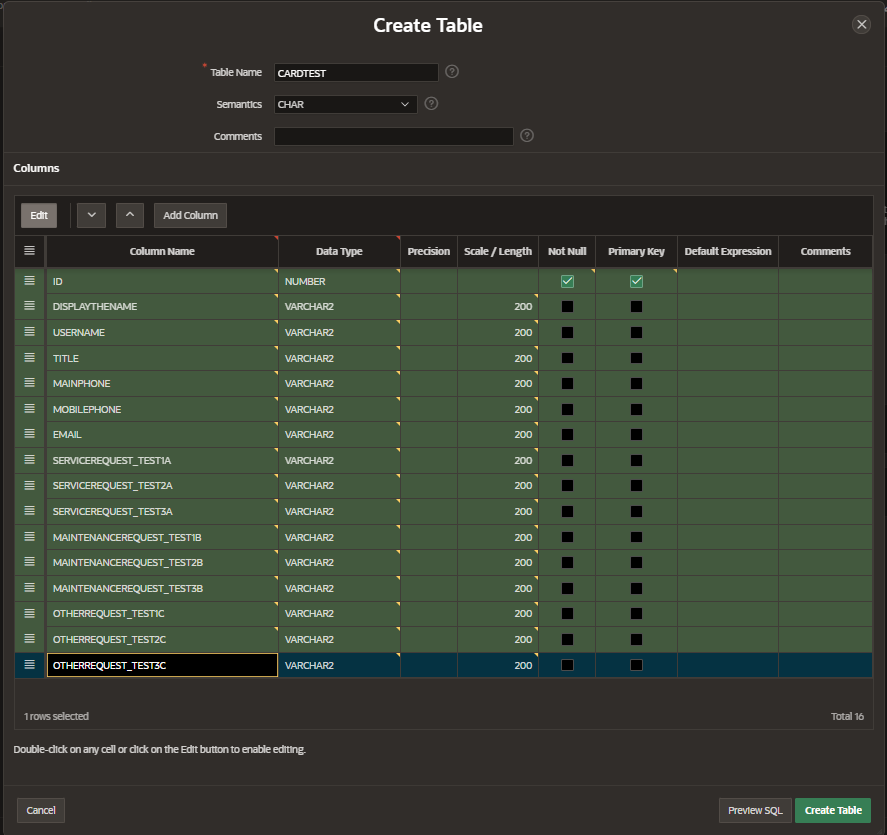Toggle Not Null checkbox for TITLE
Viewport: 887px width, 835px height.
567,358
